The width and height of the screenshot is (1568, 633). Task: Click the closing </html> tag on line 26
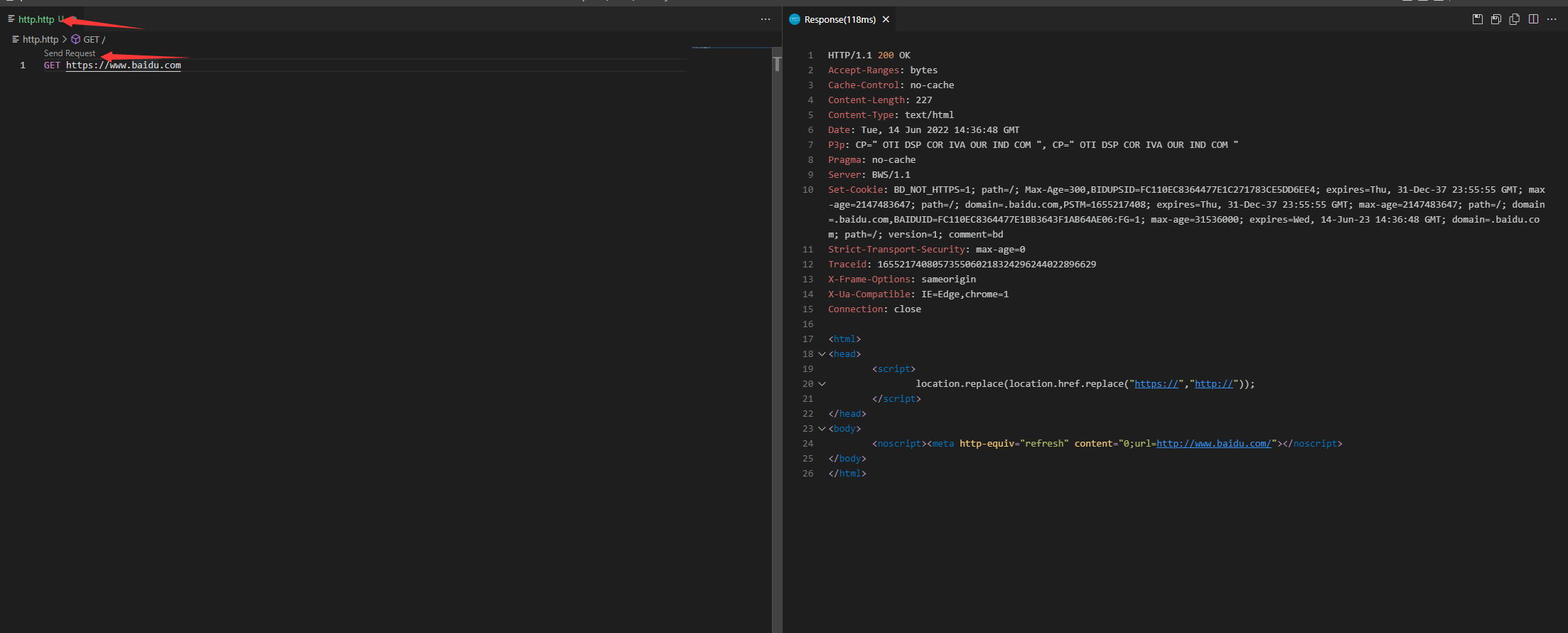(x=847, y=474)
